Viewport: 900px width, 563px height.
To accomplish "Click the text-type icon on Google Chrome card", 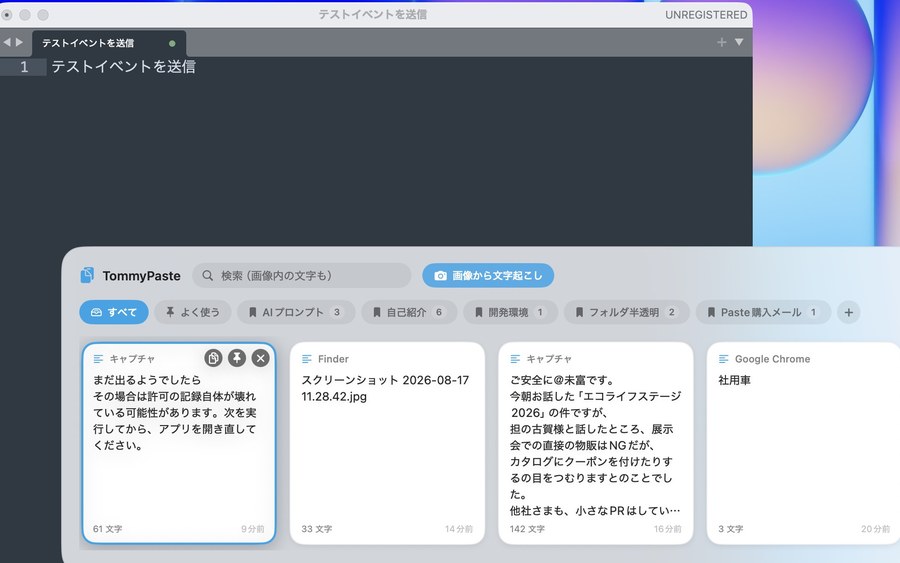I will (723, 359).
